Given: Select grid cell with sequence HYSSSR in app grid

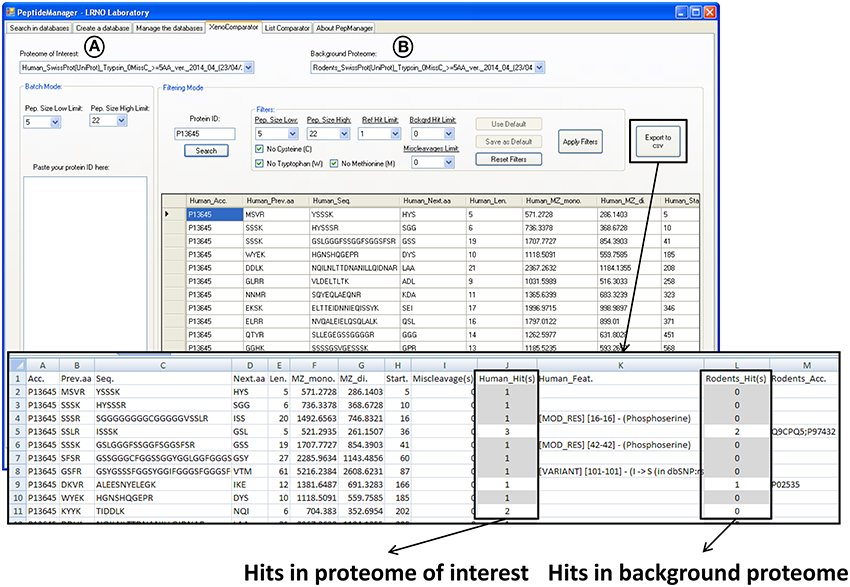Looking at the screenshot, I should point(355,228).
